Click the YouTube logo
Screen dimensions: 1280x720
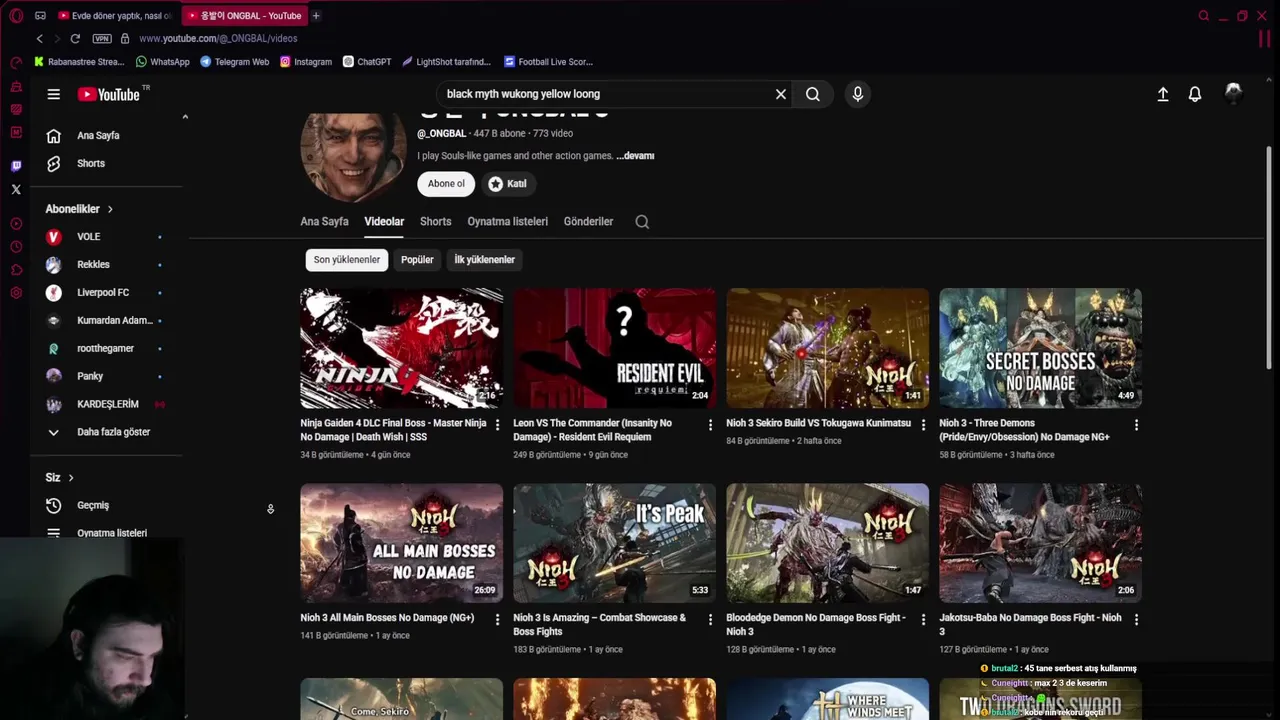click(x=109, y=94)
